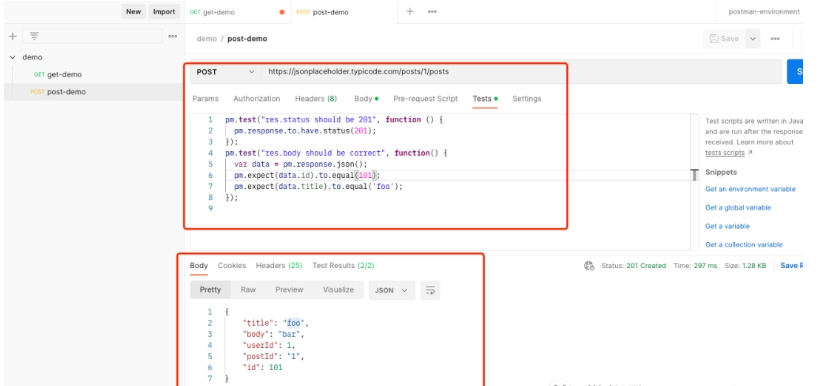Insert Get an environment variable snippet

pos(750,189)
